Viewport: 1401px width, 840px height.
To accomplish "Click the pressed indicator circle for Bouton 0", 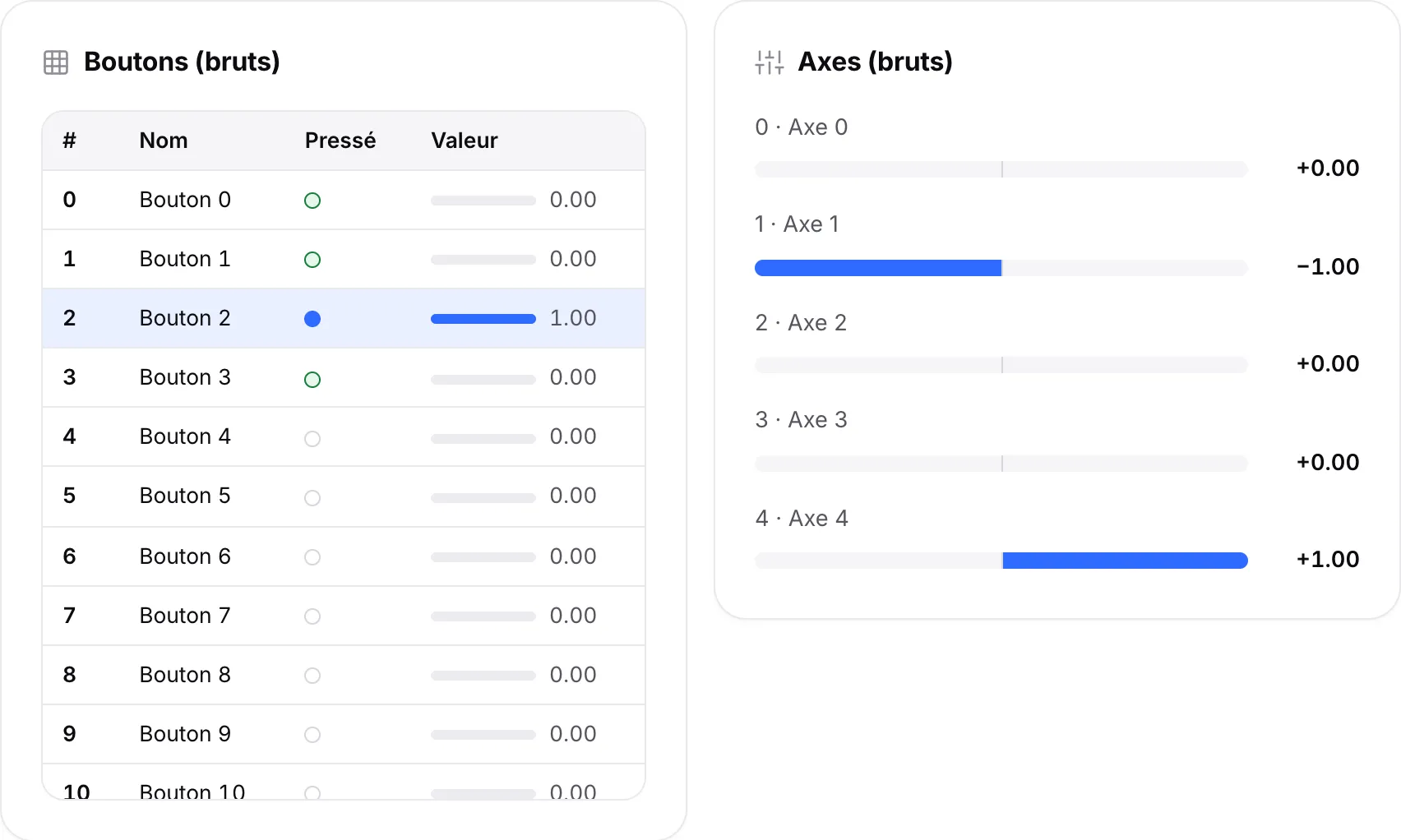I will click(x=312, y=201).
